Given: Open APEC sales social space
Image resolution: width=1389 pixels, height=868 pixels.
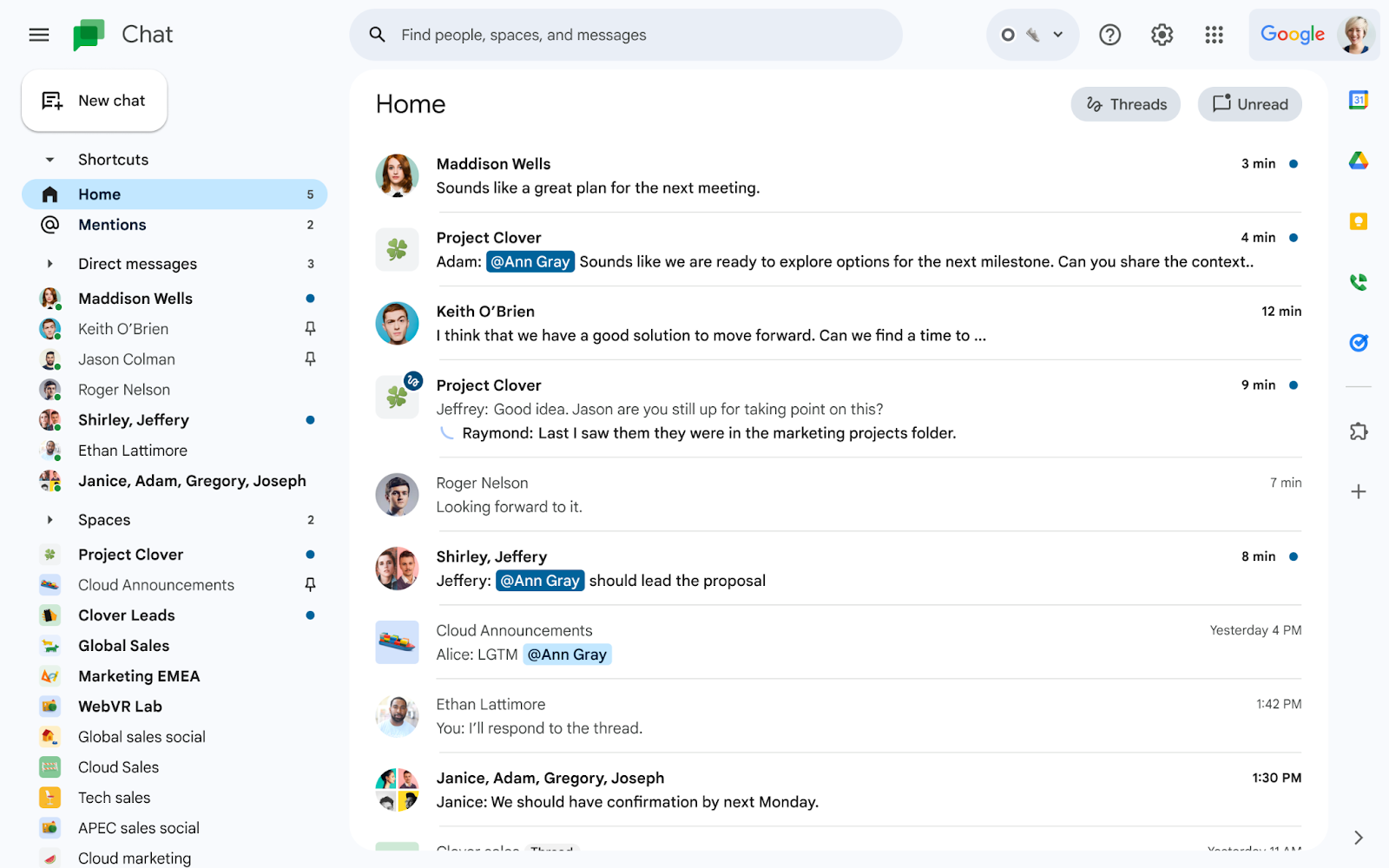Looking at the screenshot, I should [174, 828].
